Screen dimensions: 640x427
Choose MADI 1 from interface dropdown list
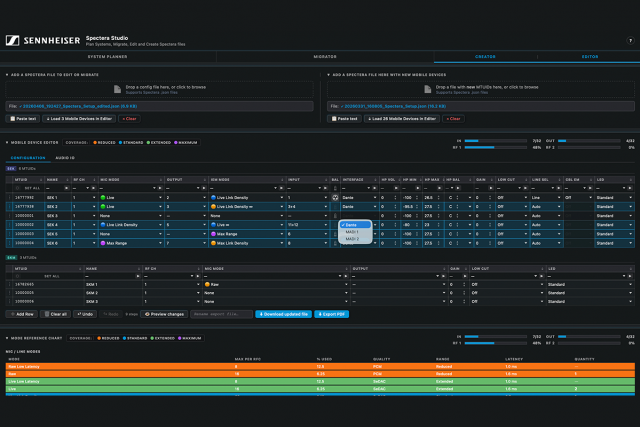tap(355, 232)
